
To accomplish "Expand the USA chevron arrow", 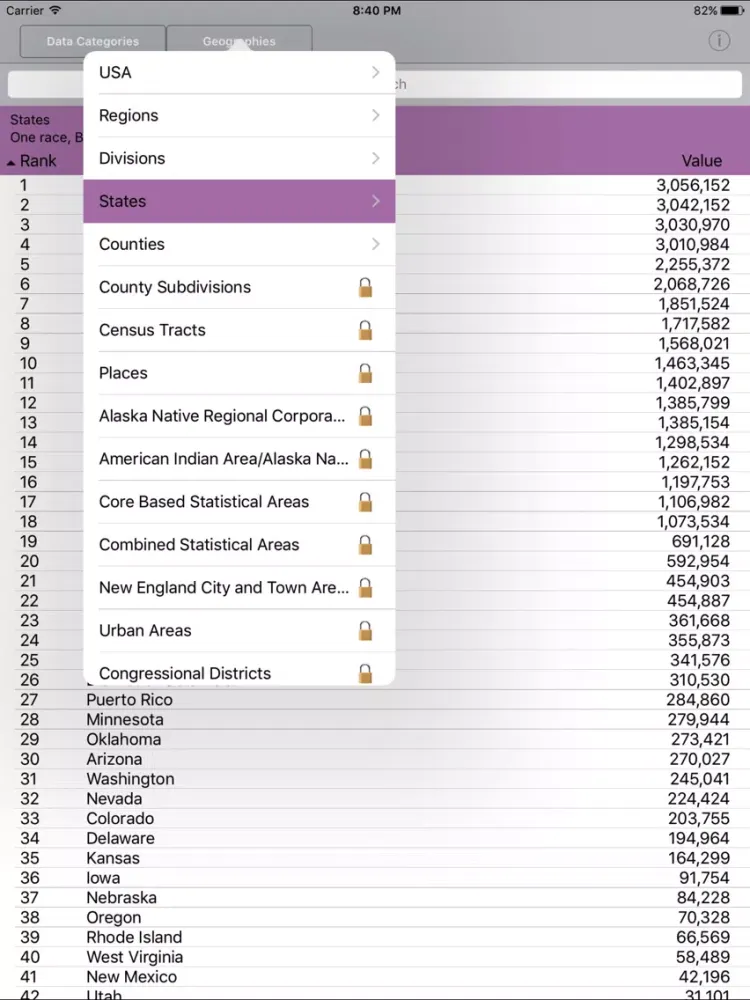I will click(x=375, y=73).
